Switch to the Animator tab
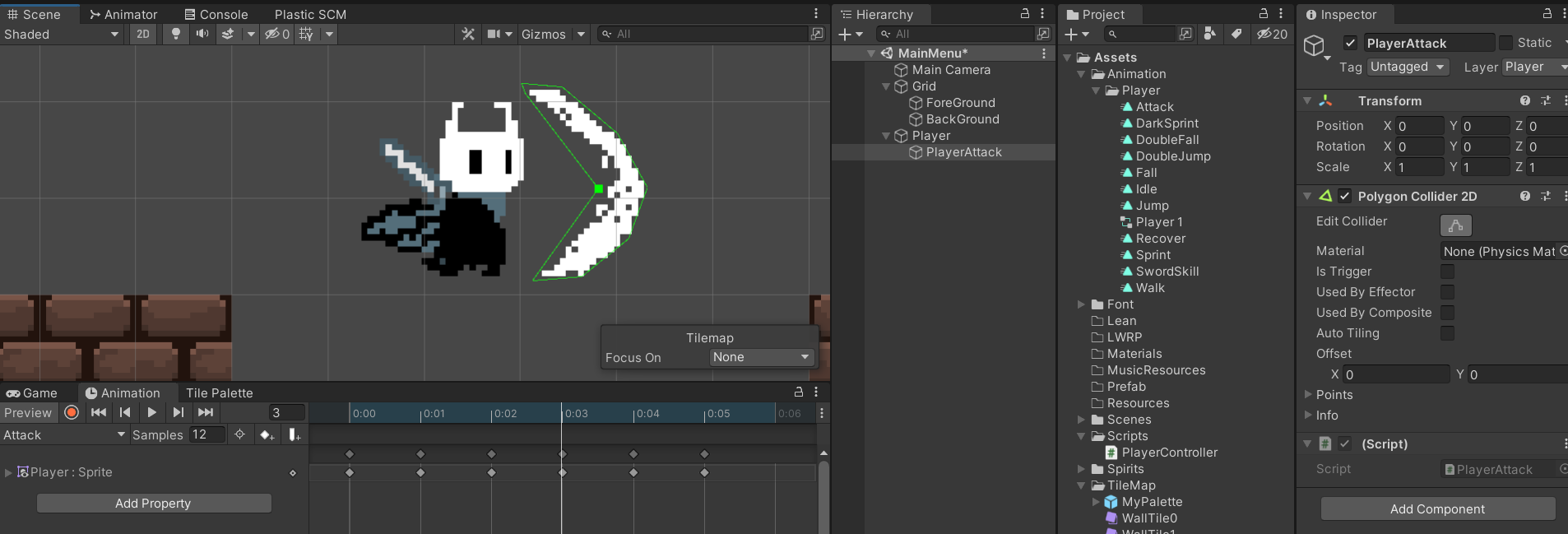The height and width of the screenshot is (534, 1568). click(123, 14)
